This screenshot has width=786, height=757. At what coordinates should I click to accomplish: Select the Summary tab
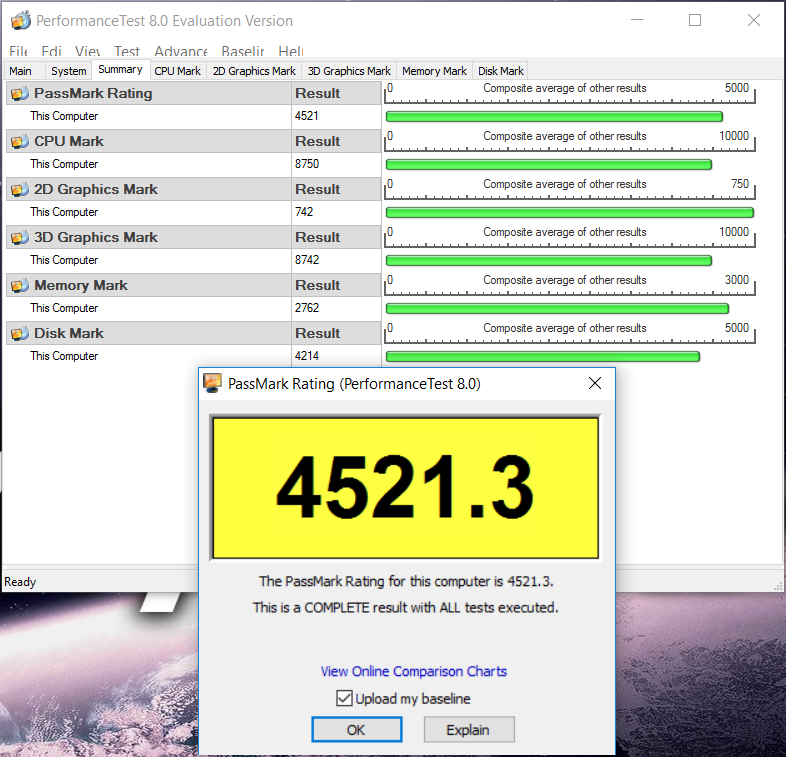click(120, 70)
